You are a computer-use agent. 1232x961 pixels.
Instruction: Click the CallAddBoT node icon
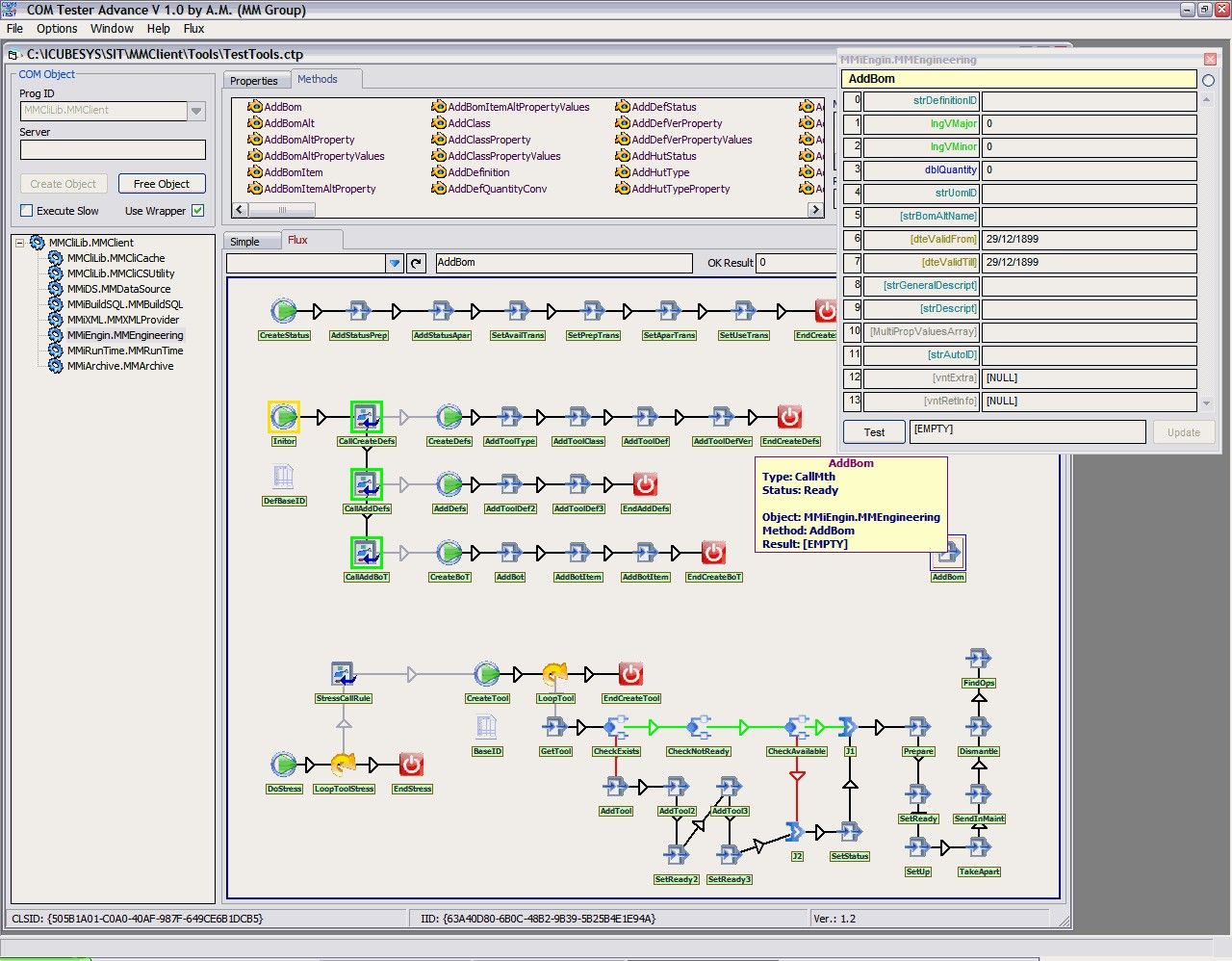[366, 552]
